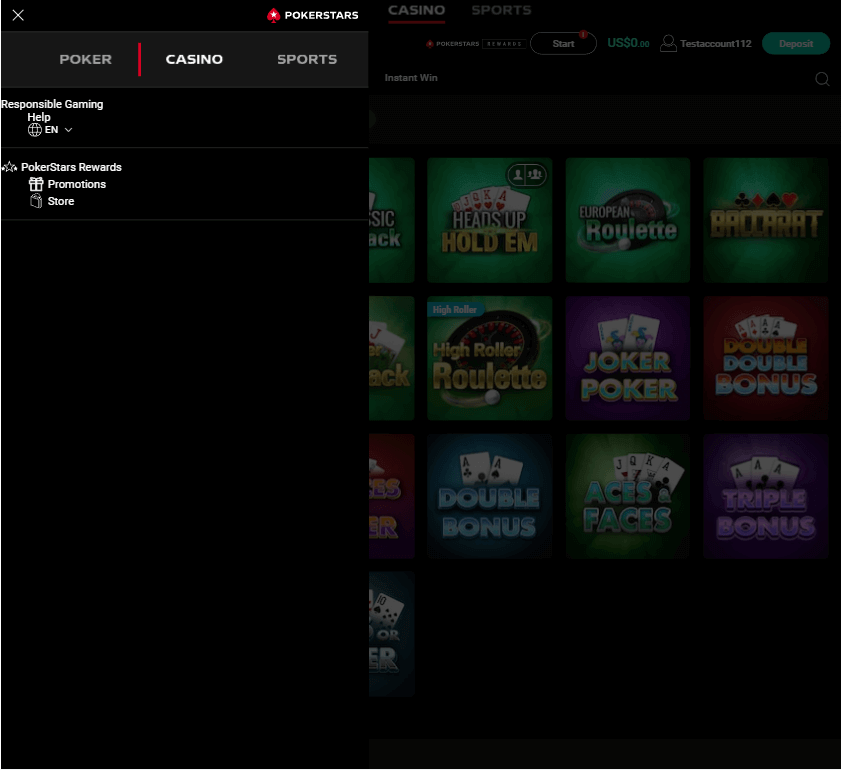Switch to the POKER tab in side menu
The height and width of the screenshot is (770, 841).
click(85, 59)
